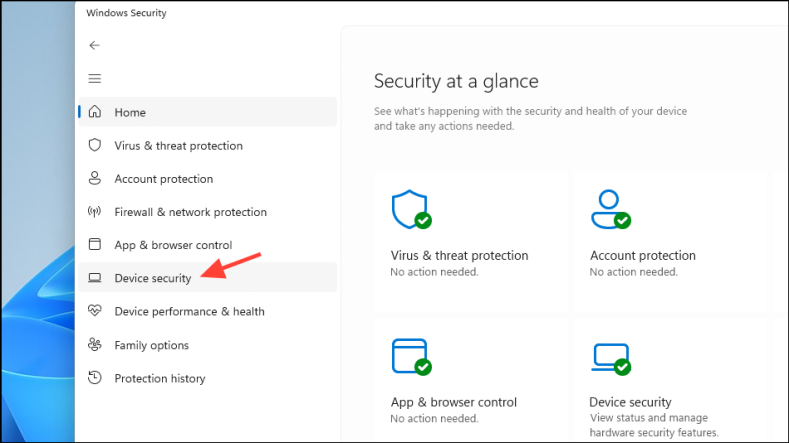Click the Firewall & network antenna icon
This screenshot has width=789, height=443.
[95, 212]
